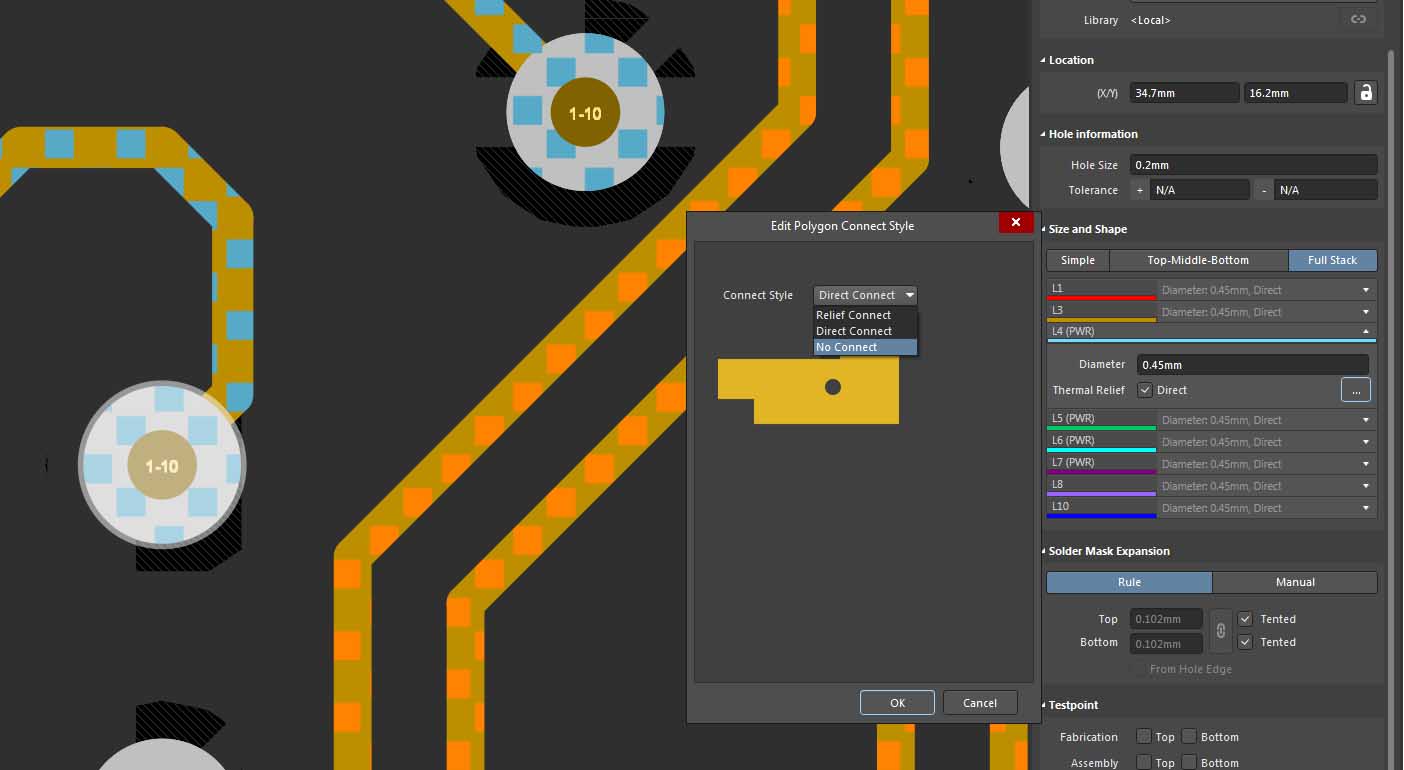Click the Cancel button
The height and width of the screenshot is (770, 1404).
point(979,703)
